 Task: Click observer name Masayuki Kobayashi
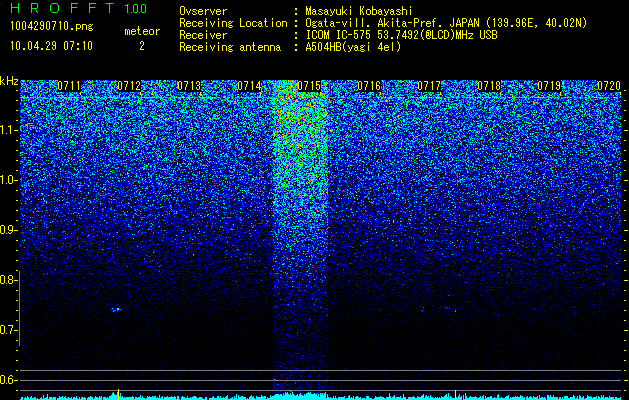359,12
